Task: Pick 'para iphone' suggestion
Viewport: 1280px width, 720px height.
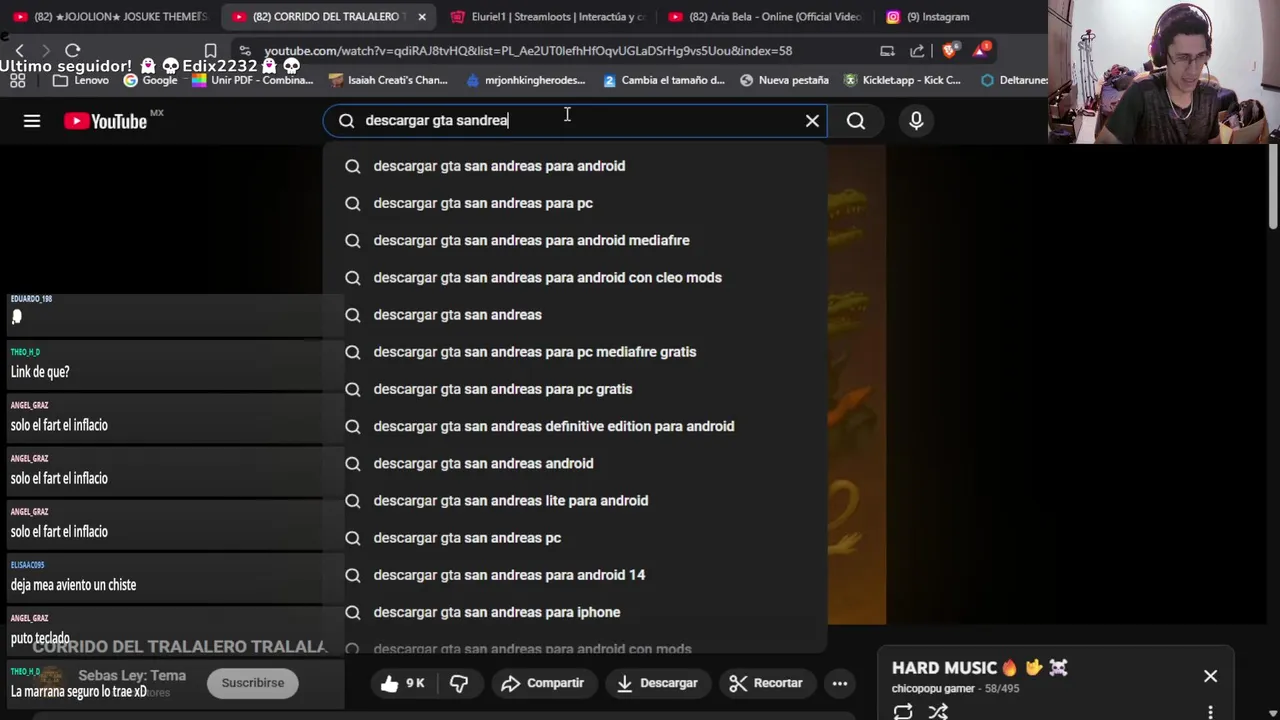Action: [575, 612]
